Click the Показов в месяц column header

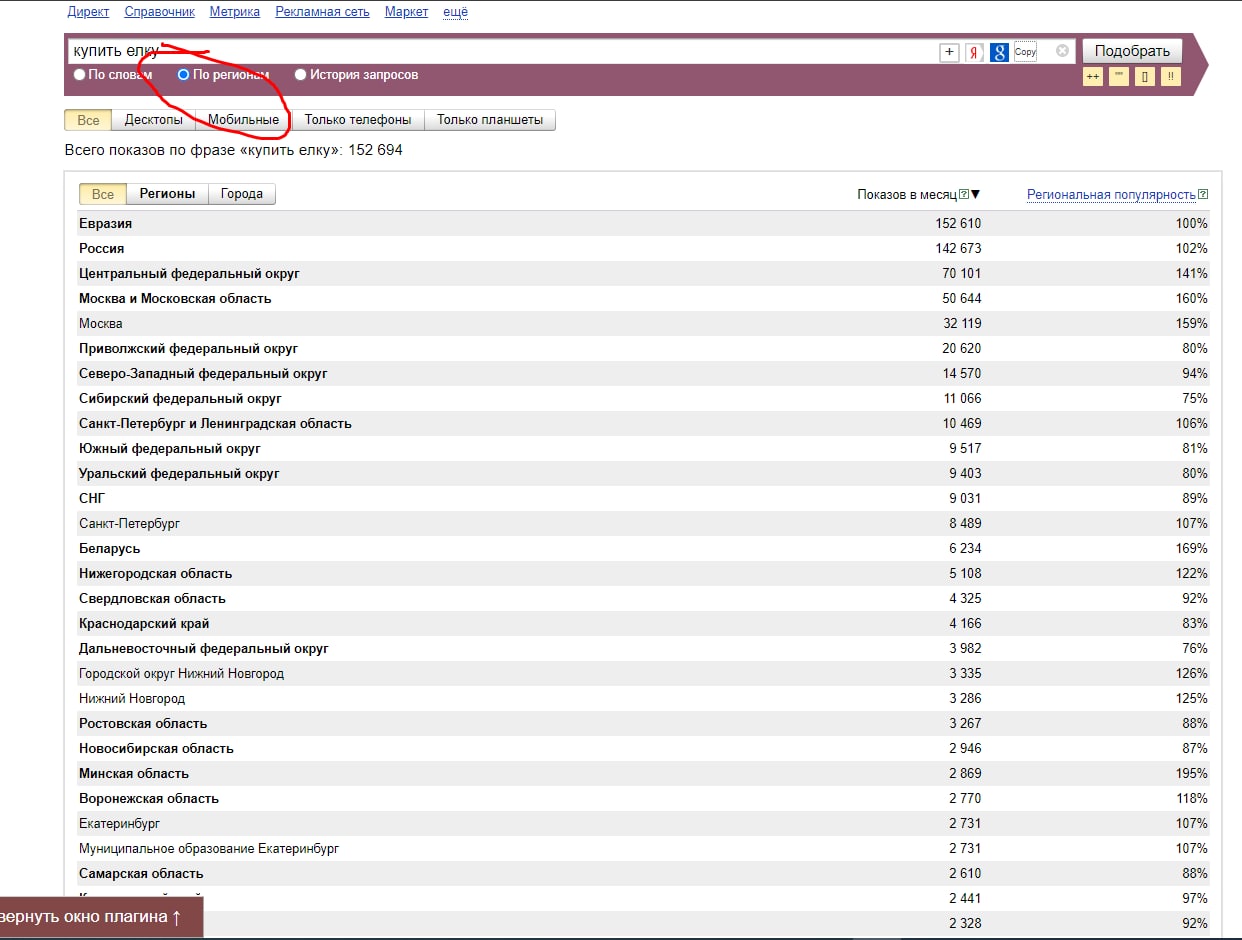907,194
